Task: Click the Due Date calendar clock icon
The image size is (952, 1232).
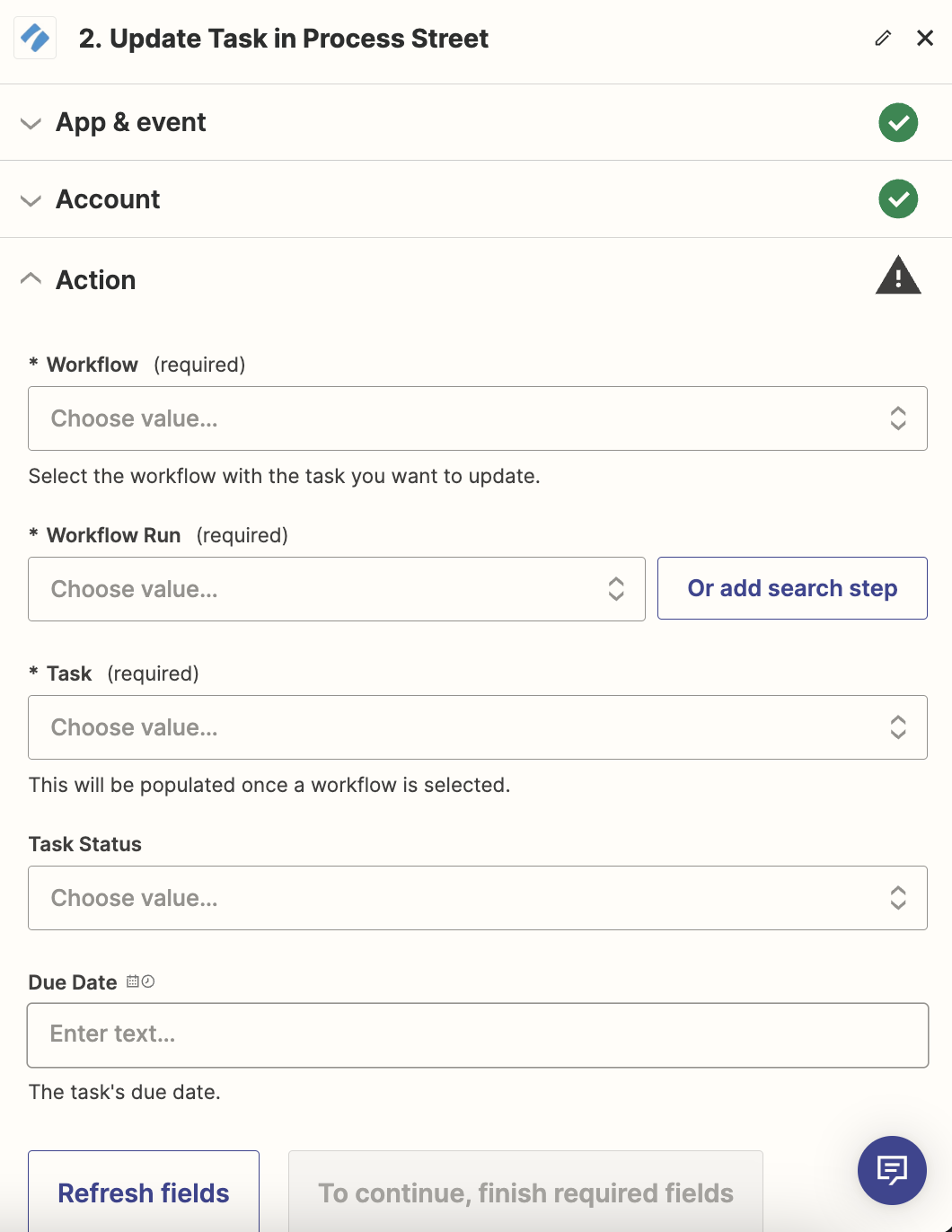Action: (x=140, y=981)
